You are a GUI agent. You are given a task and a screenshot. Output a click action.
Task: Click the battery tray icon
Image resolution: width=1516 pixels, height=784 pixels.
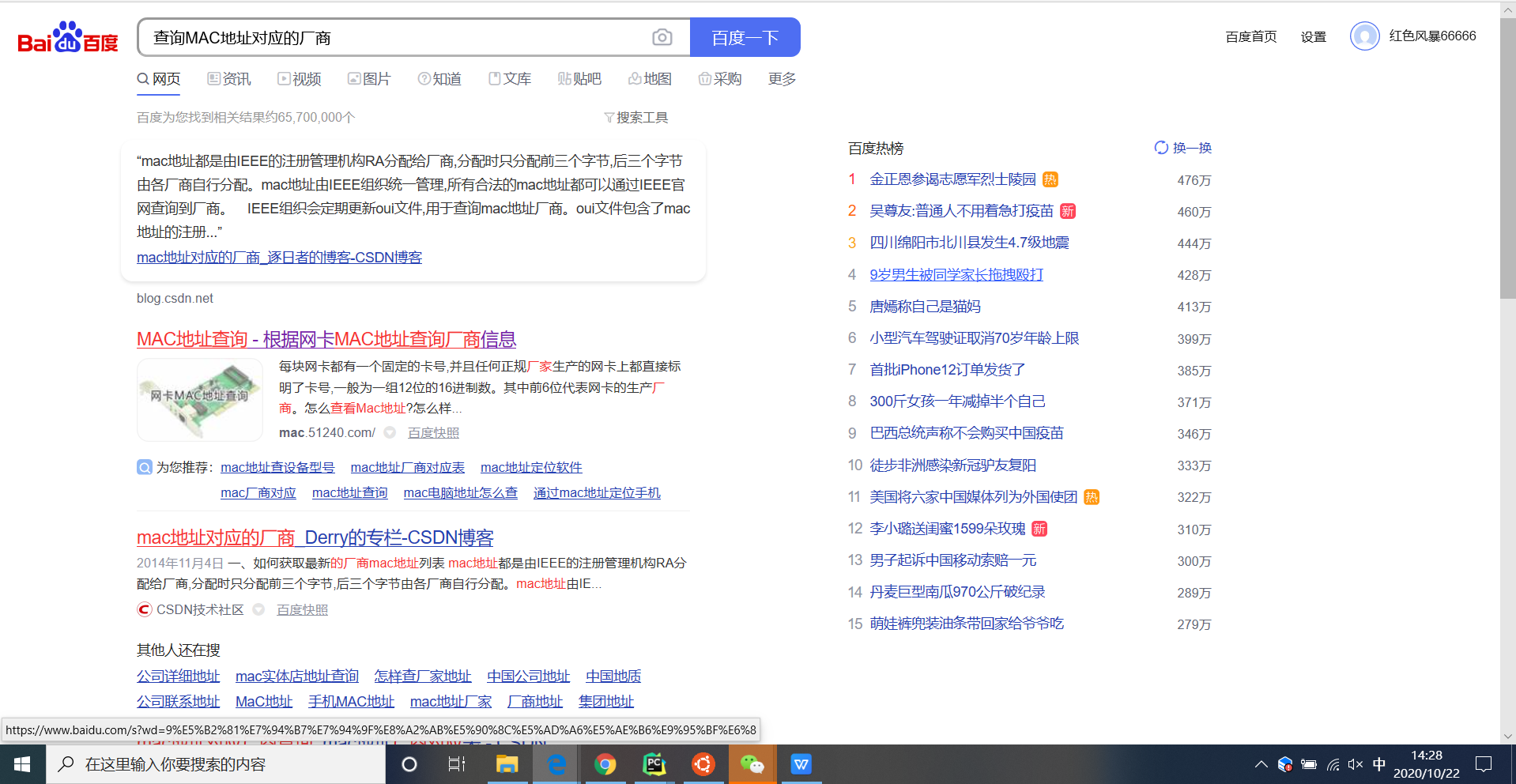[x=1309, y=764]
